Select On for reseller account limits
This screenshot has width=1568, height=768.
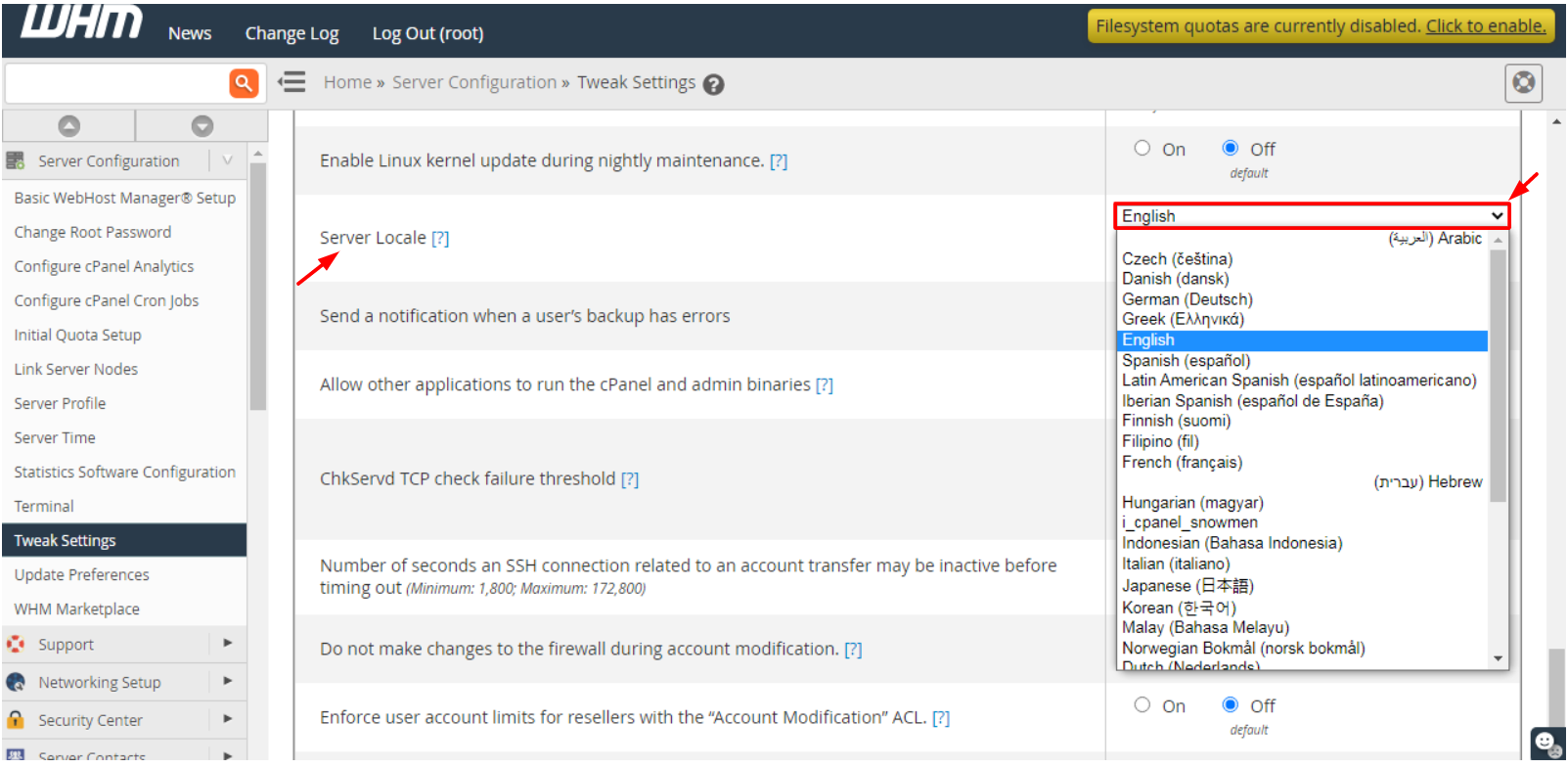click(1142, 705)
